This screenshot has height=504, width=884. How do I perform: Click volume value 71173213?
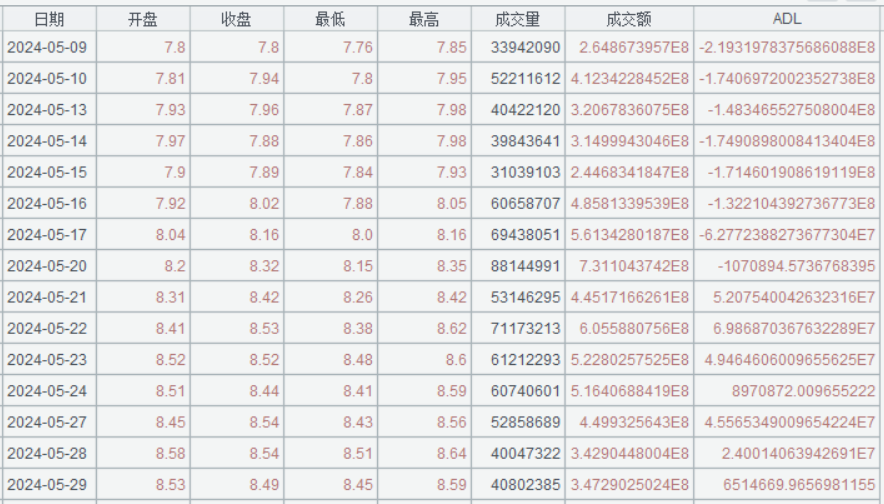click(x=525, y=328)
